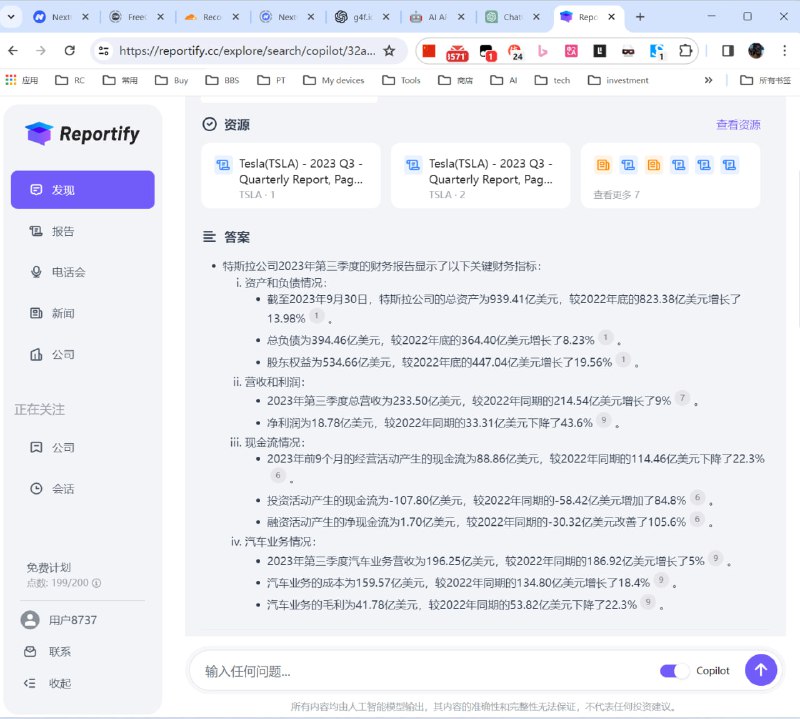Open 电话会 via the microphone icon
Image resolution: width=800 pixels, height=719 pixels.
click(x=35, y=272)
